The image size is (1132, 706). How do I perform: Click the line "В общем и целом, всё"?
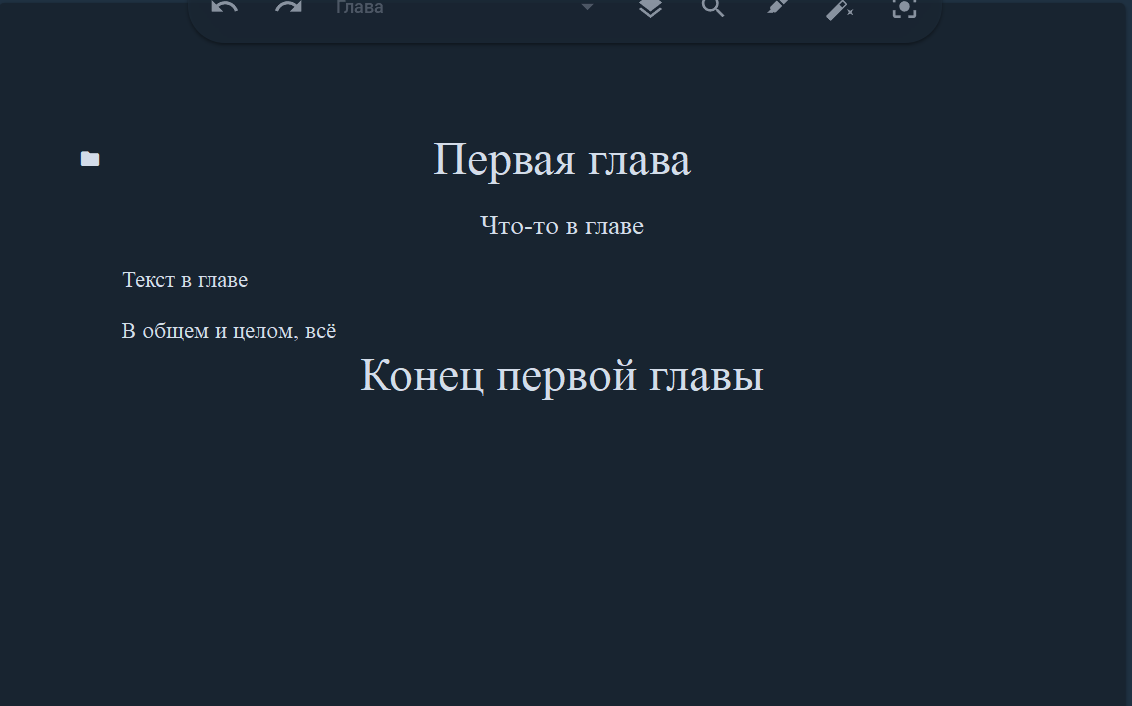229,330
